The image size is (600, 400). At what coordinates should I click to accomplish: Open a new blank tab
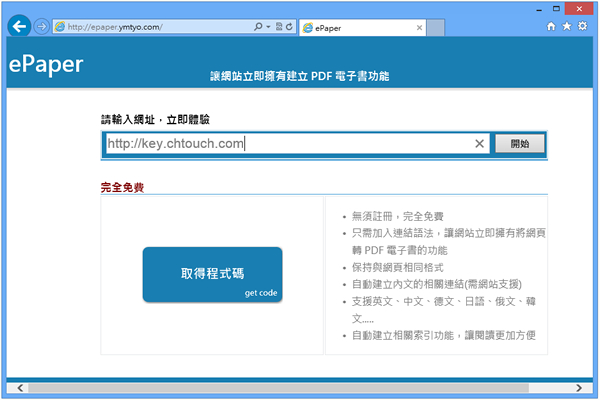(435, 28)
